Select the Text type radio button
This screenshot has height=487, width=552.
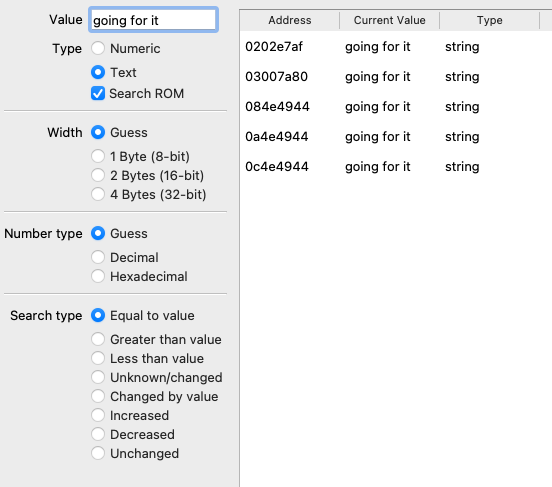98,72
